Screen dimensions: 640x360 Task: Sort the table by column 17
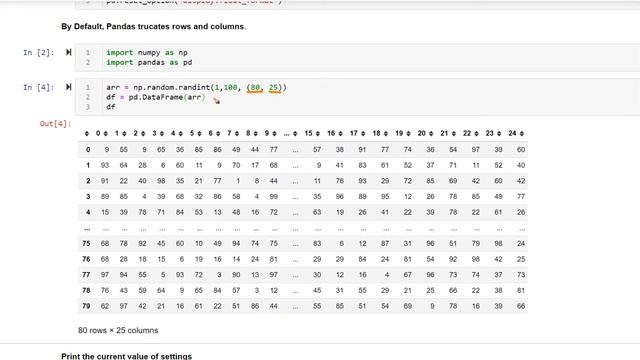[x=363, y=133]
